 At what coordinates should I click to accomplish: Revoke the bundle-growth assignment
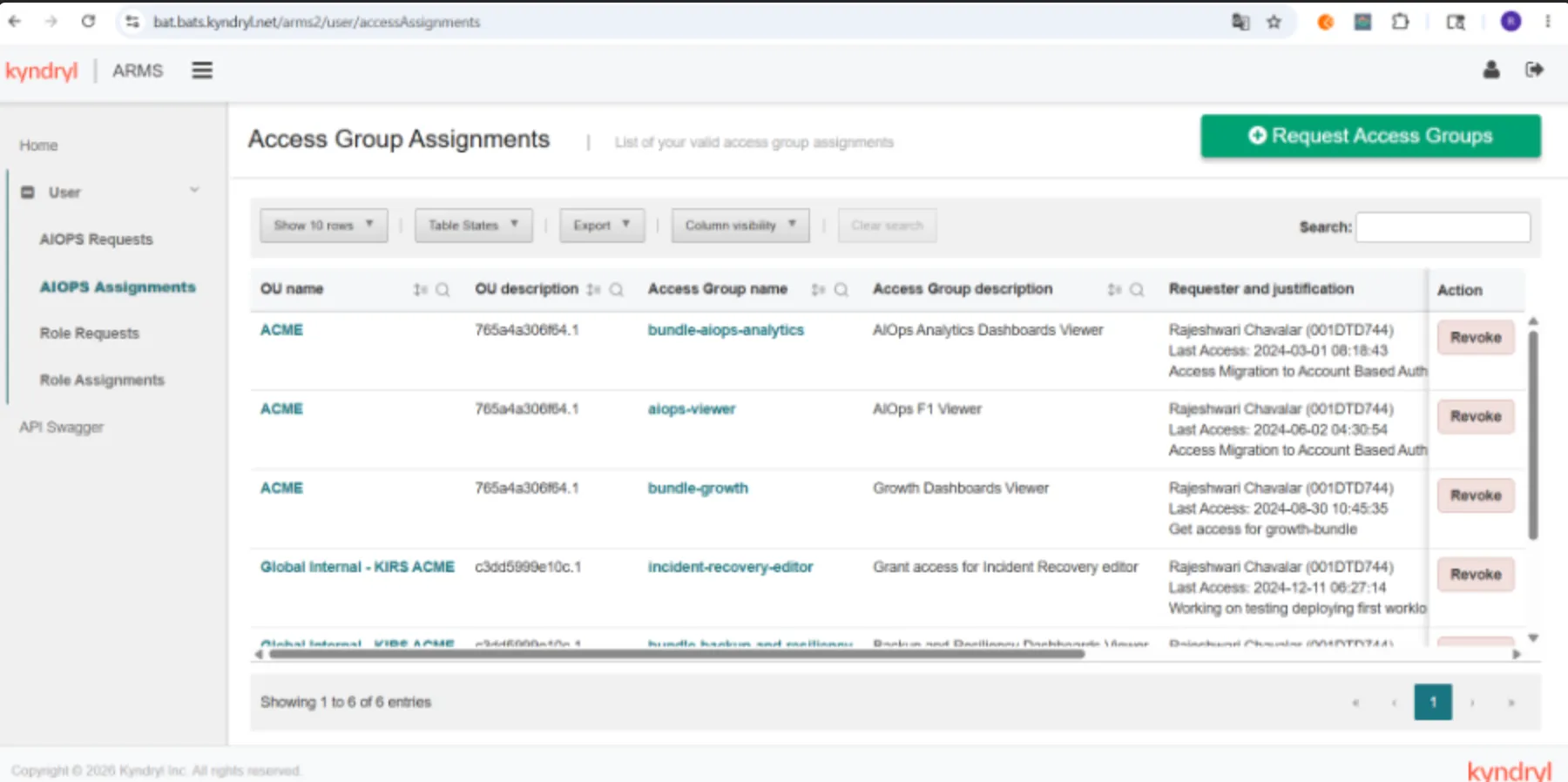[x=1476, y=495]
